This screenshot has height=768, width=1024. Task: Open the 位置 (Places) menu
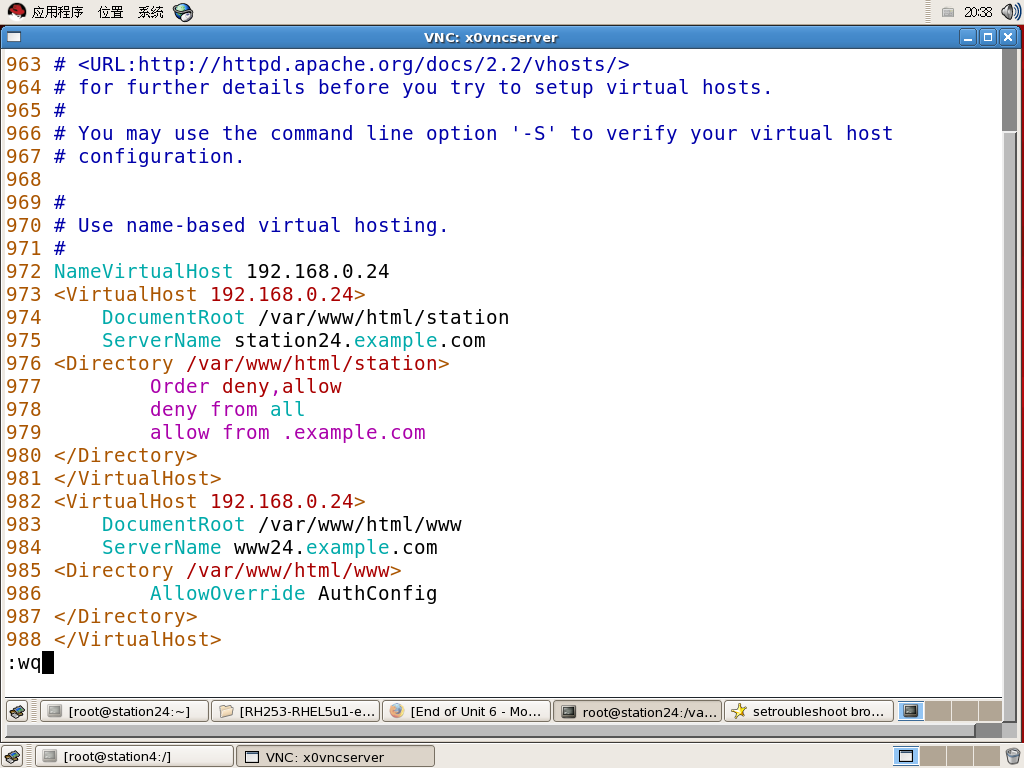click(111, 12)
